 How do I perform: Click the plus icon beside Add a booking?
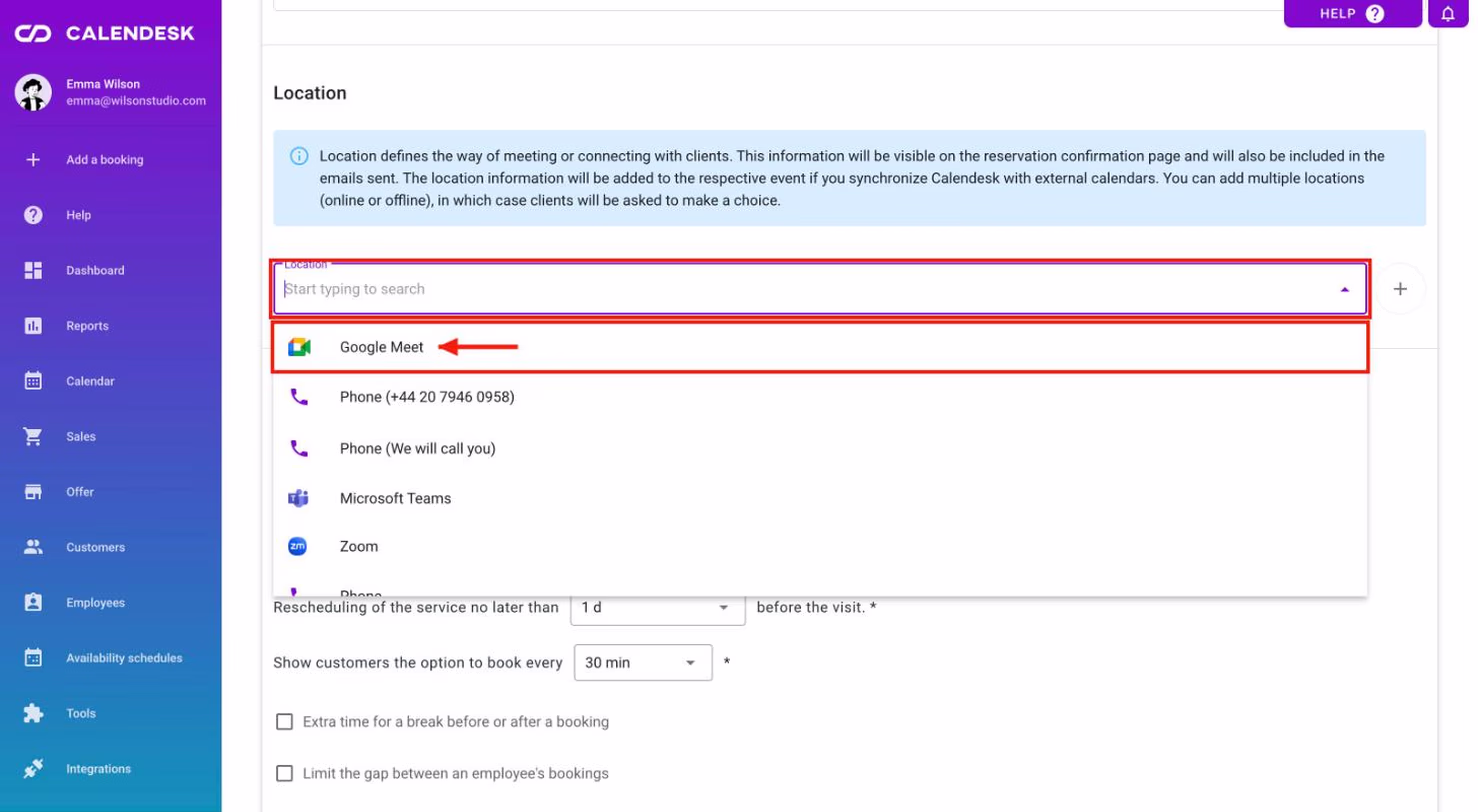[33, 160]
